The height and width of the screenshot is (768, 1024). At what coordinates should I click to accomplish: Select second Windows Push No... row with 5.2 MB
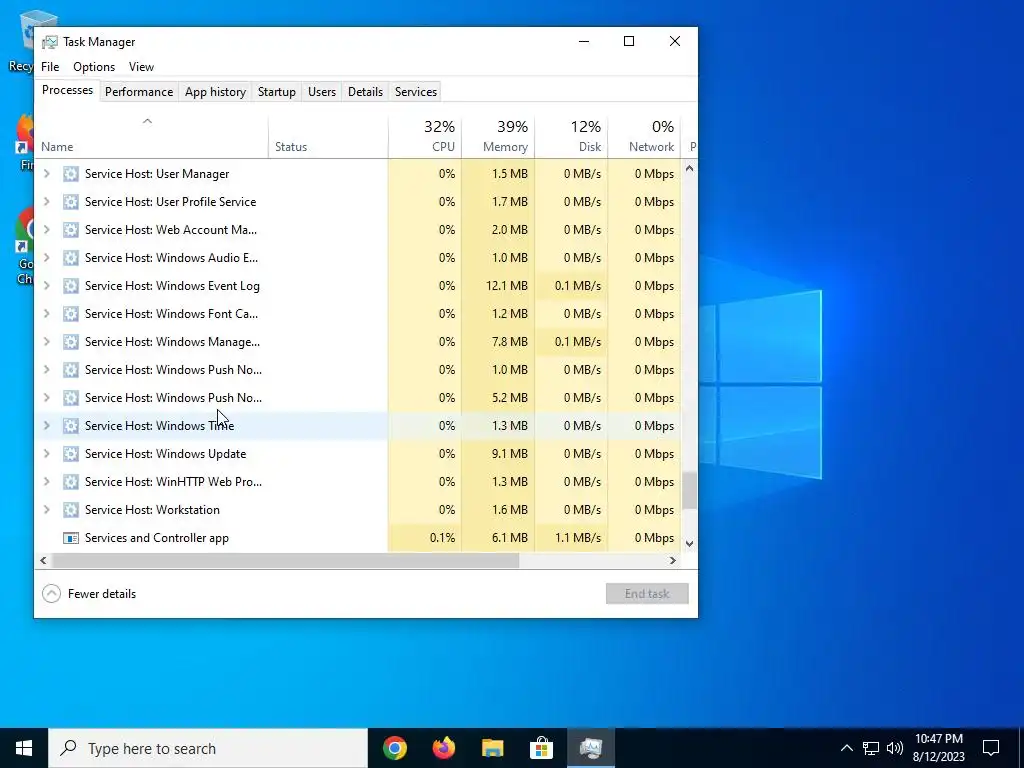tap(358, 398)
